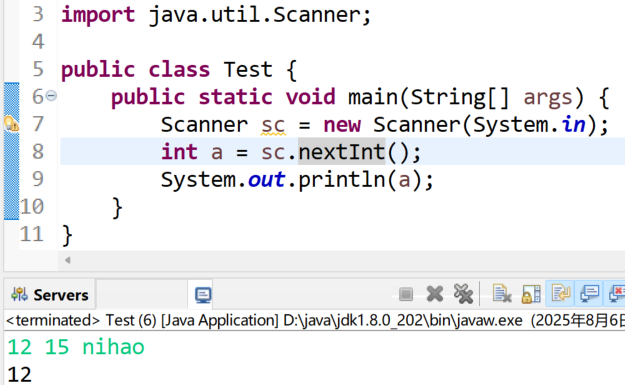
Task: Click the 'class' keyword on line 5
Action: 179,70
